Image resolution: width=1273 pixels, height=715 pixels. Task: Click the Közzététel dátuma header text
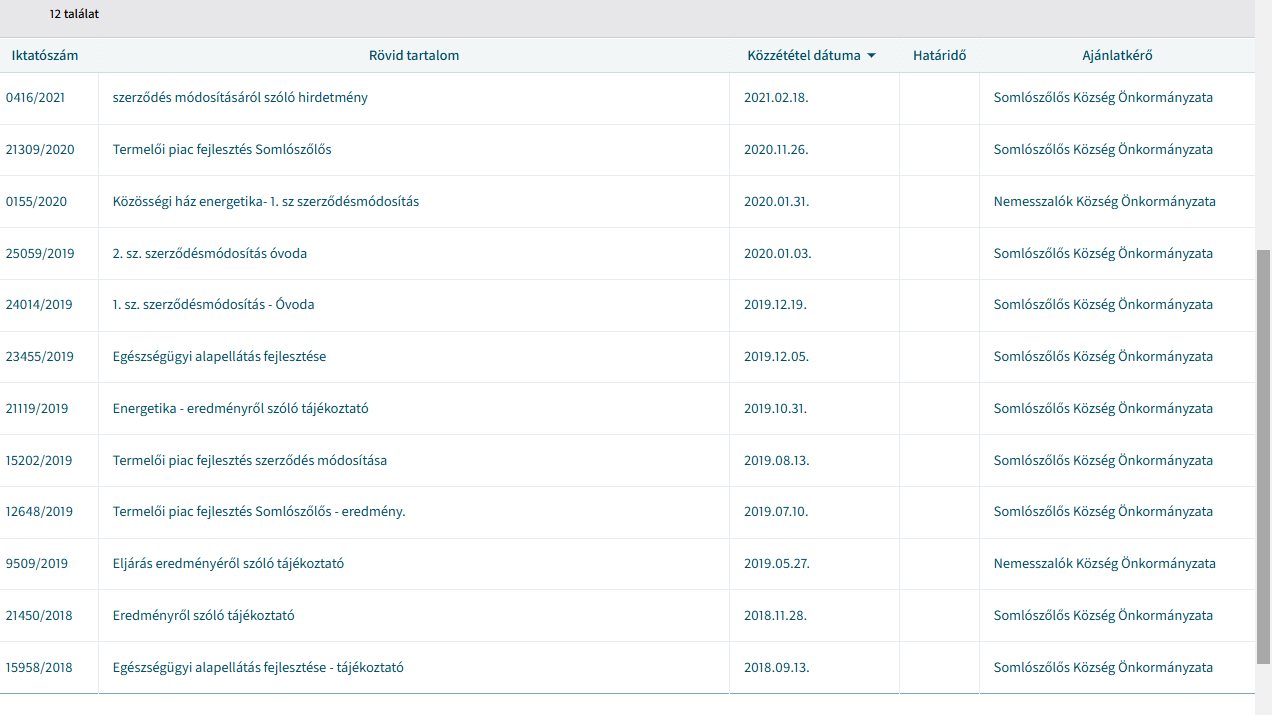[803, 56]
